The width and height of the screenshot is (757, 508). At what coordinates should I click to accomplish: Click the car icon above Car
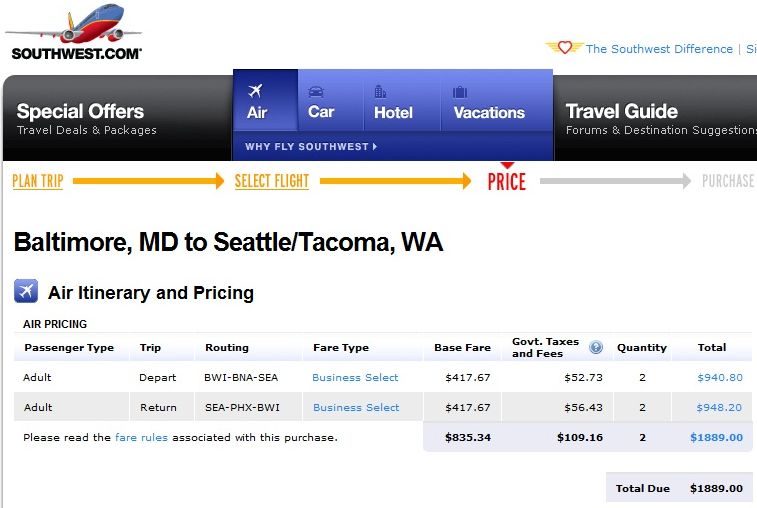(x=316, y=92)
